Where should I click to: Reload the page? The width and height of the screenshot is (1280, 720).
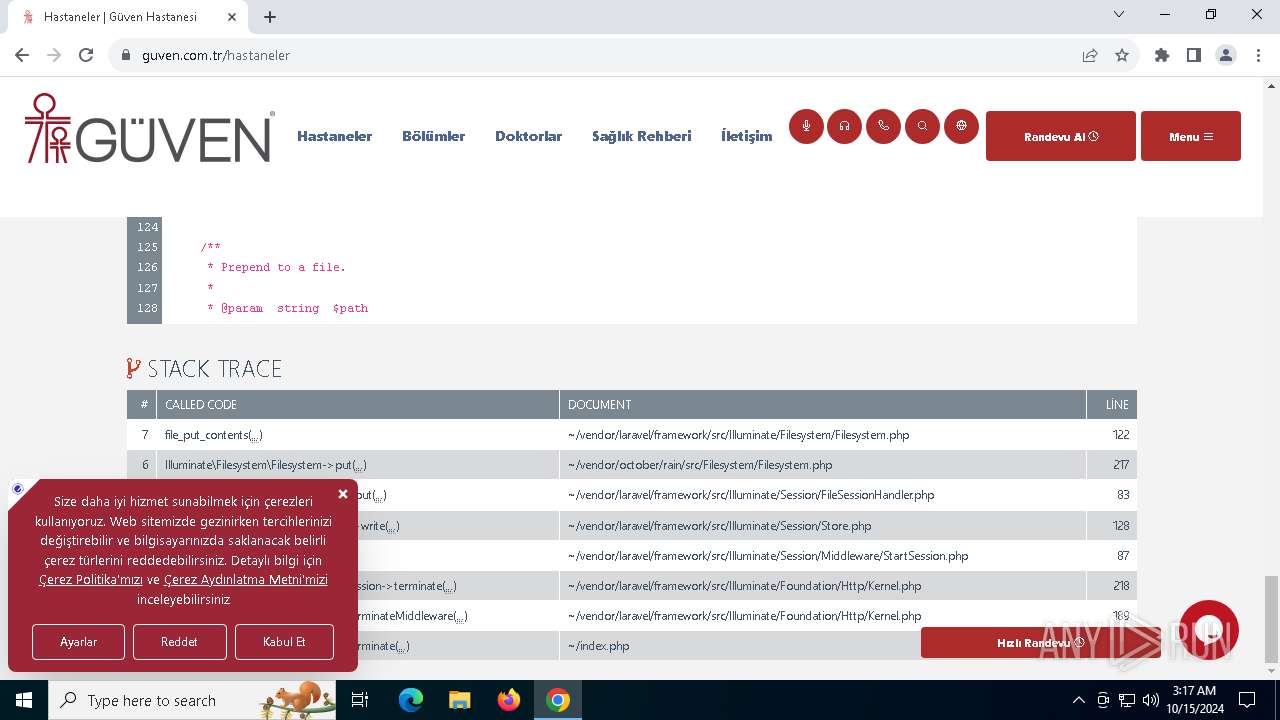[86, 55]
